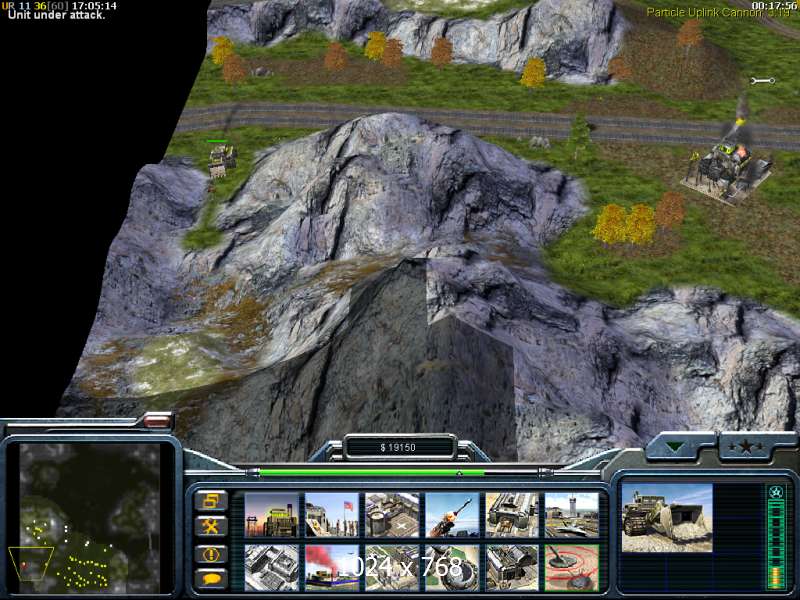Click the green experience progress bar
The height and width of the screenshot is (600, 800).
372,473
